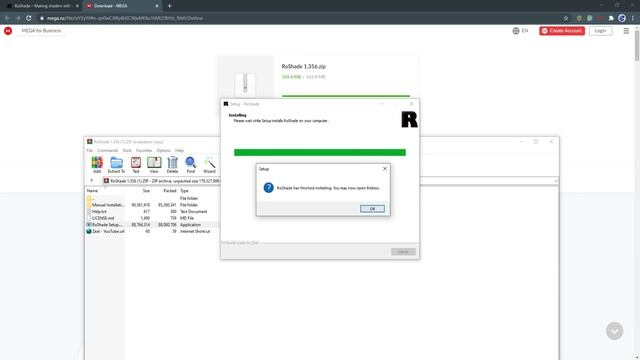Open the Chrome three-dot menu
Image resolution: width=640 pixels, height=360 pixels.
[633, 18]
